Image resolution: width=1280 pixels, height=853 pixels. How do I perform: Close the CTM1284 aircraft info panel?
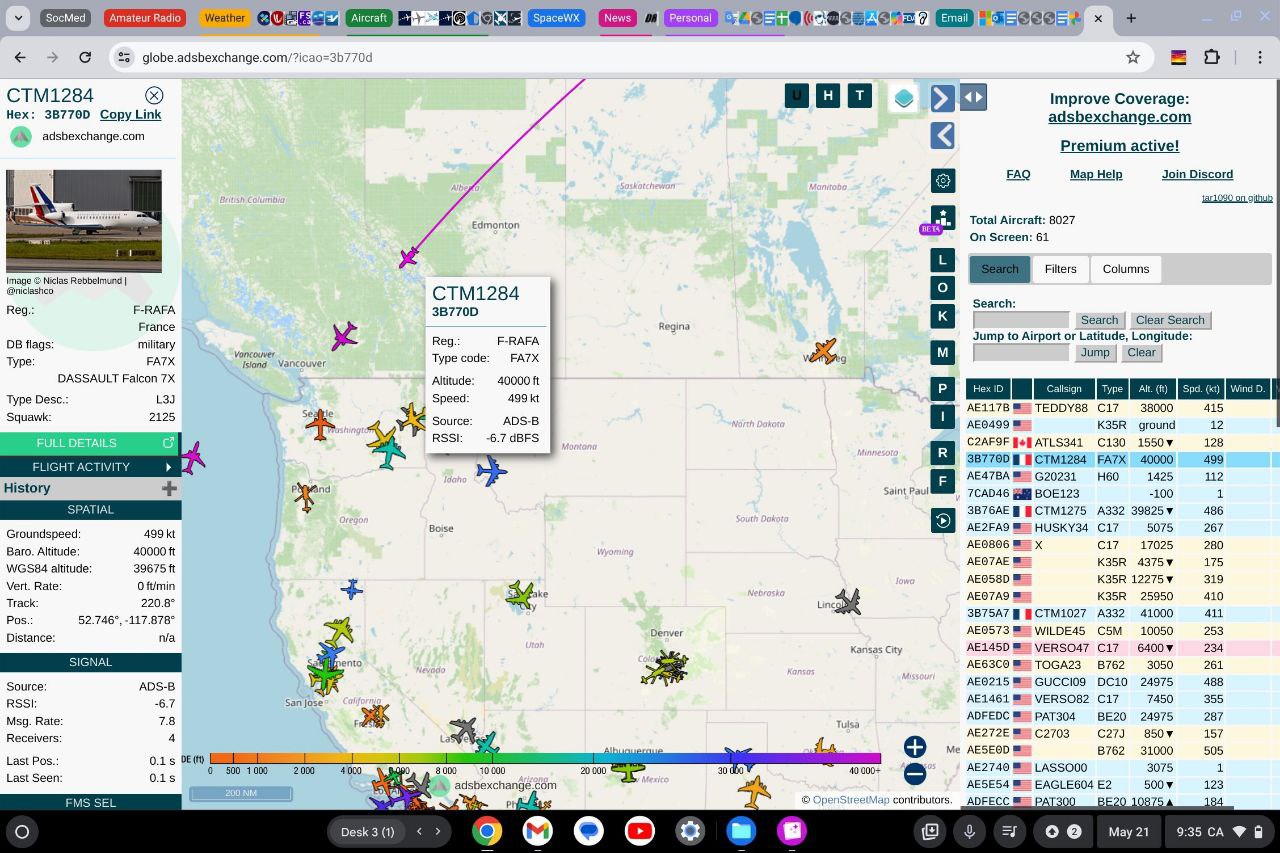pyautogui.click(x=154, y=95)
